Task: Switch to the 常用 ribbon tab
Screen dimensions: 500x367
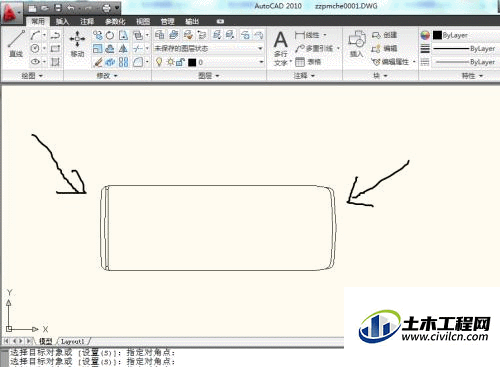Action: (38, 21)
